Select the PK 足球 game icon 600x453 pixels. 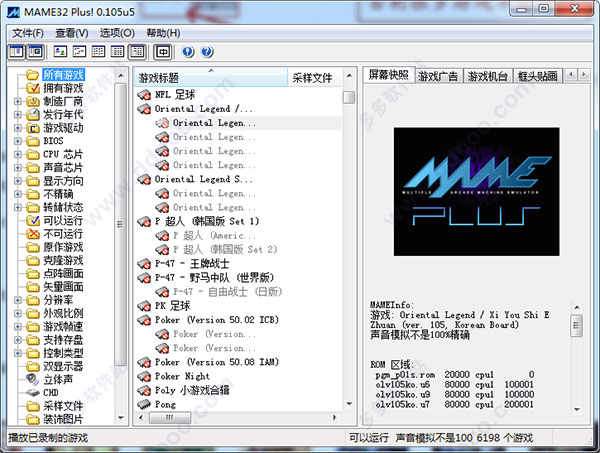tap(144, 306)
